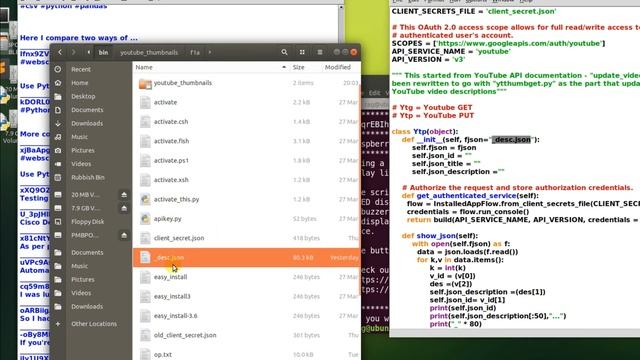The width and height of the screenshot is (640, 360).
Task: Show previous path segments with the left arrow
Action: [89, 52]
